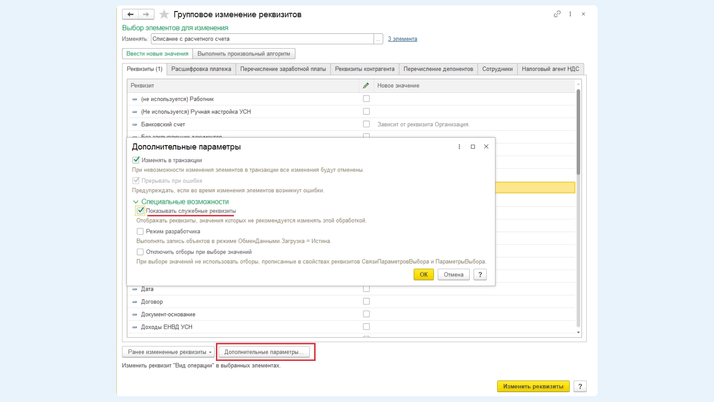Copy link via chain icon in header
714x402 pixels.
pyautogui.click(x=557, y=14)
